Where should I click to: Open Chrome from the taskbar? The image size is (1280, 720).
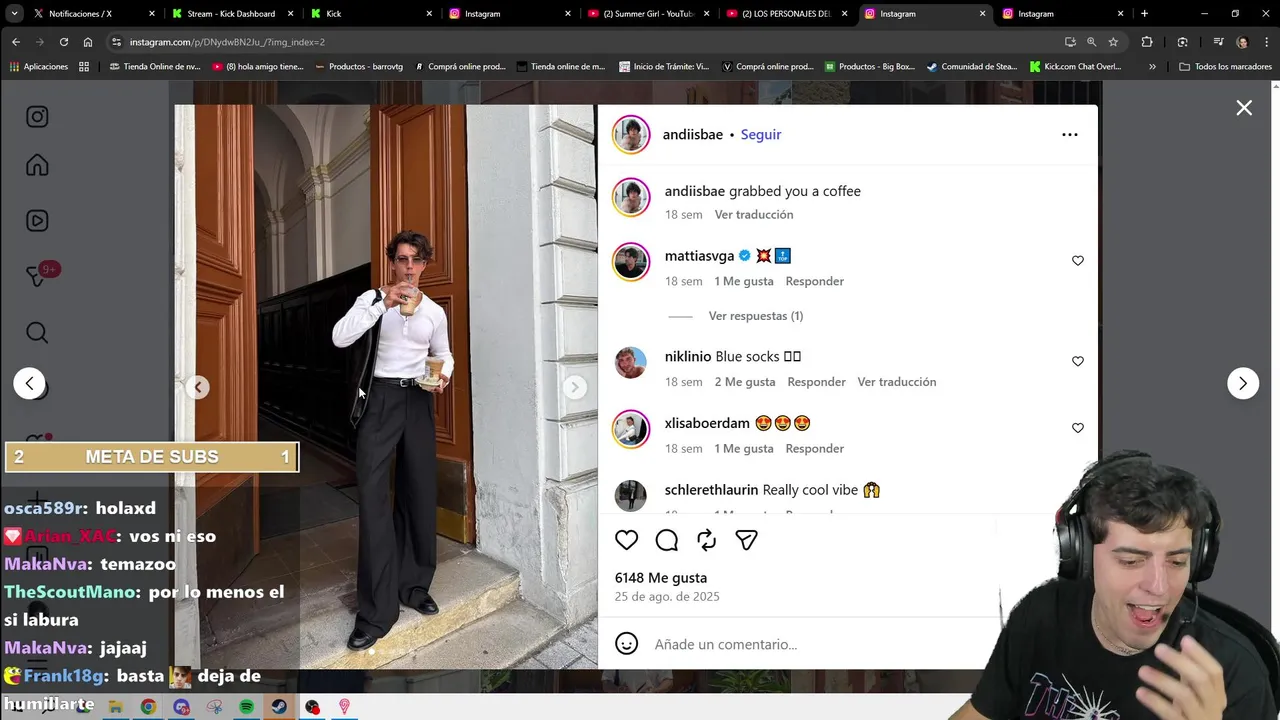tap(148, 707)
